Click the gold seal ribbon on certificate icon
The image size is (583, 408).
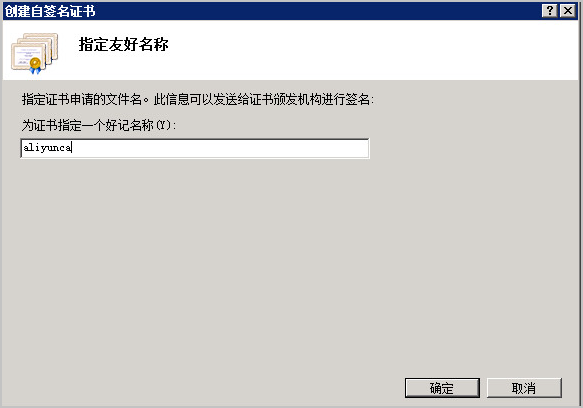coord(35,65)
